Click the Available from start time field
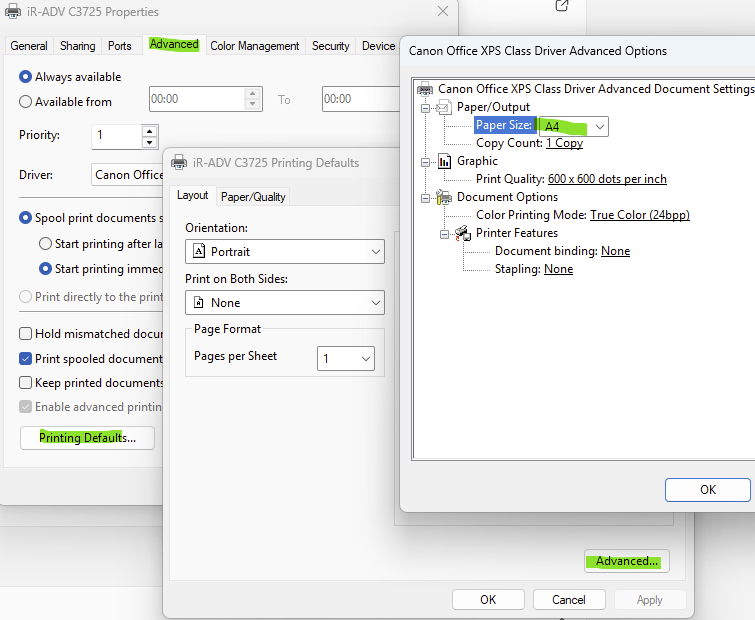 click(x=197, y=99)
